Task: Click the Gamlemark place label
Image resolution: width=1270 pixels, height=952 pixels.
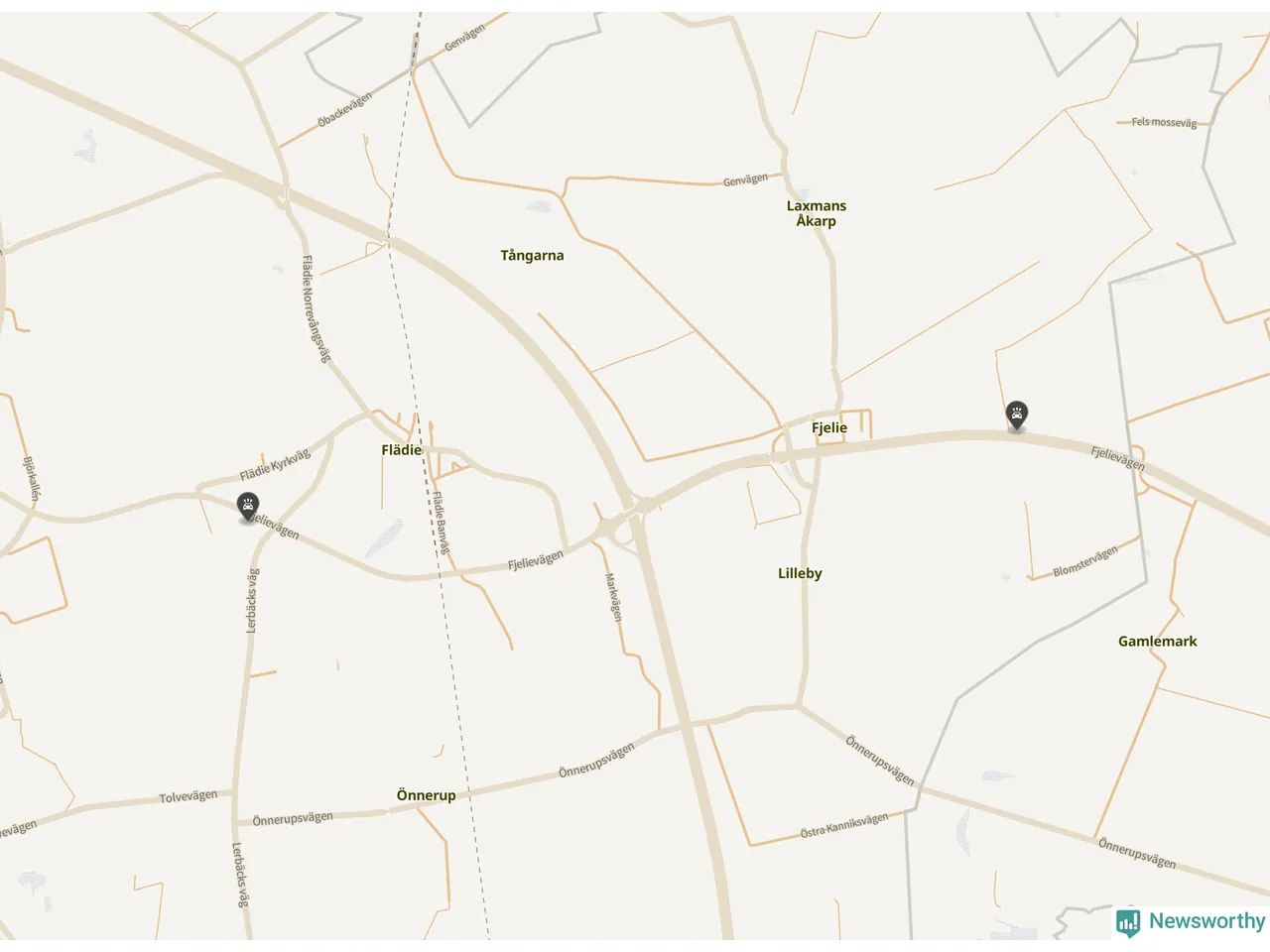Action: 1157,642
